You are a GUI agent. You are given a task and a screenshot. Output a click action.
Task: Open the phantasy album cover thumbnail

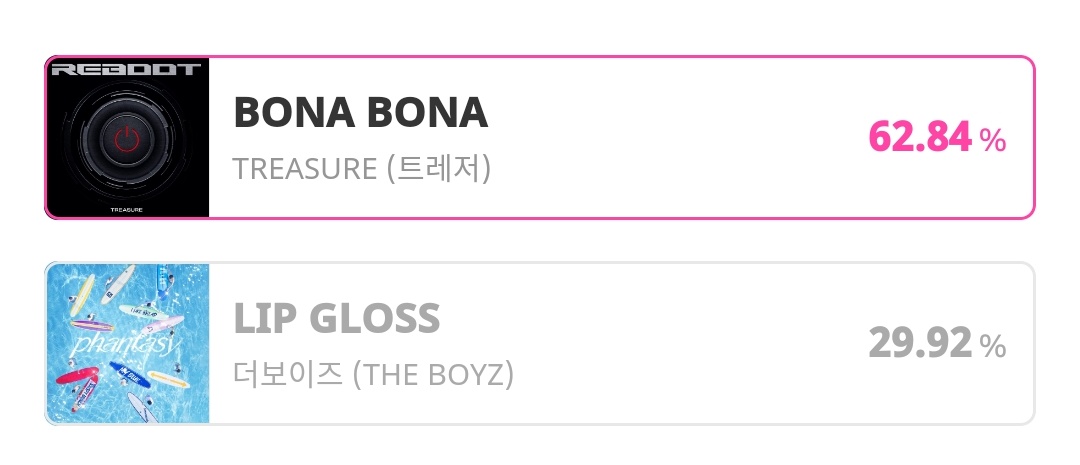[127, 344]
